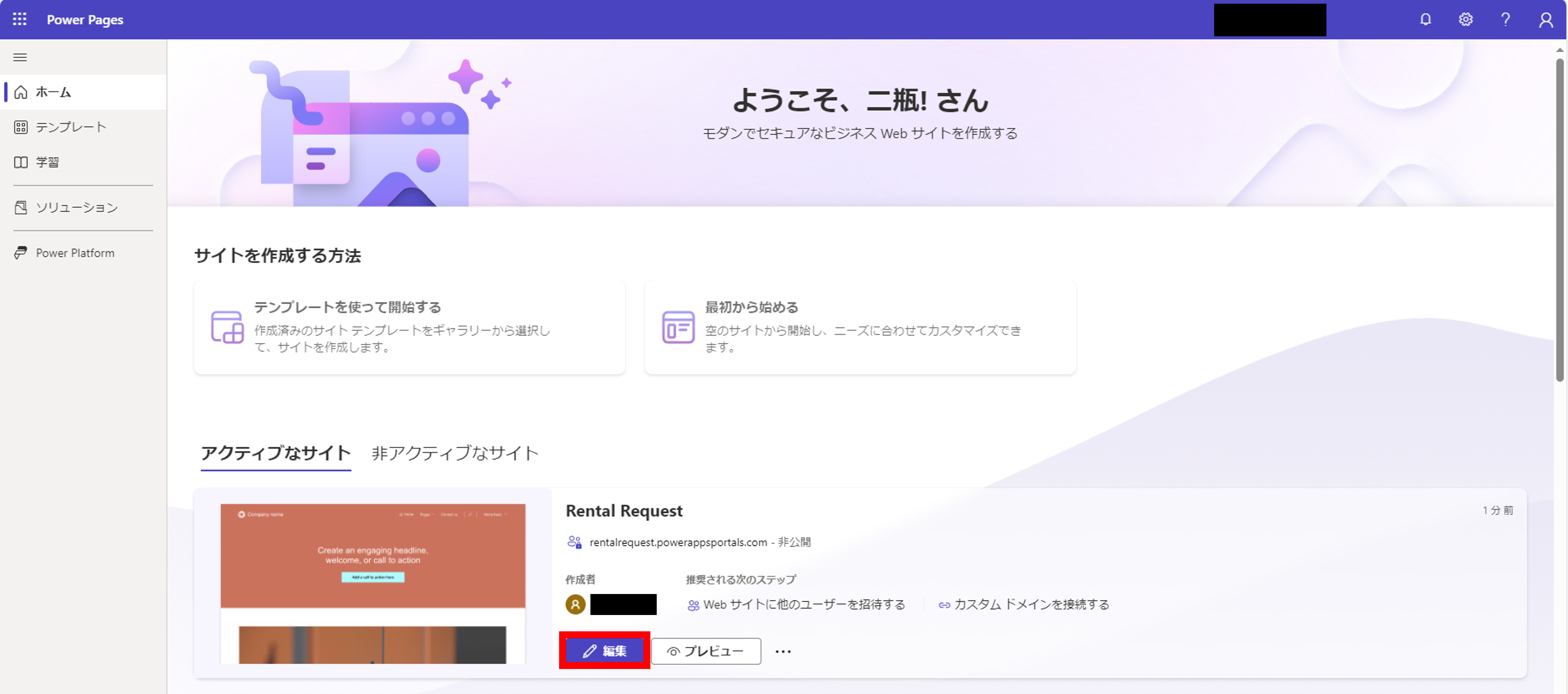Open the app launcher waffle icon
Image resolution: width=1568 pixels, height=694 pixels.
click(19, 19)
